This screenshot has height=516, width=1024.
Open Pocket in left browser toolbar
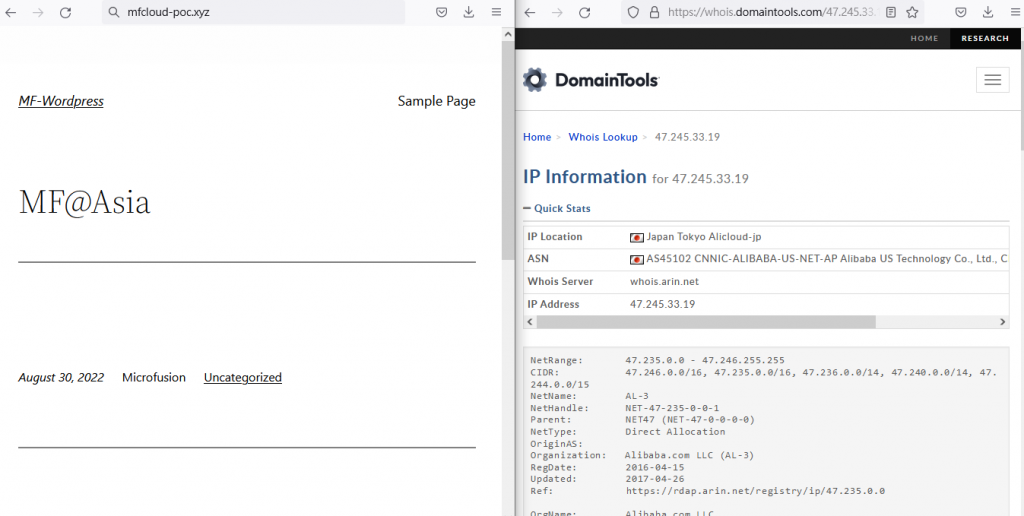[x=441, y=12]
